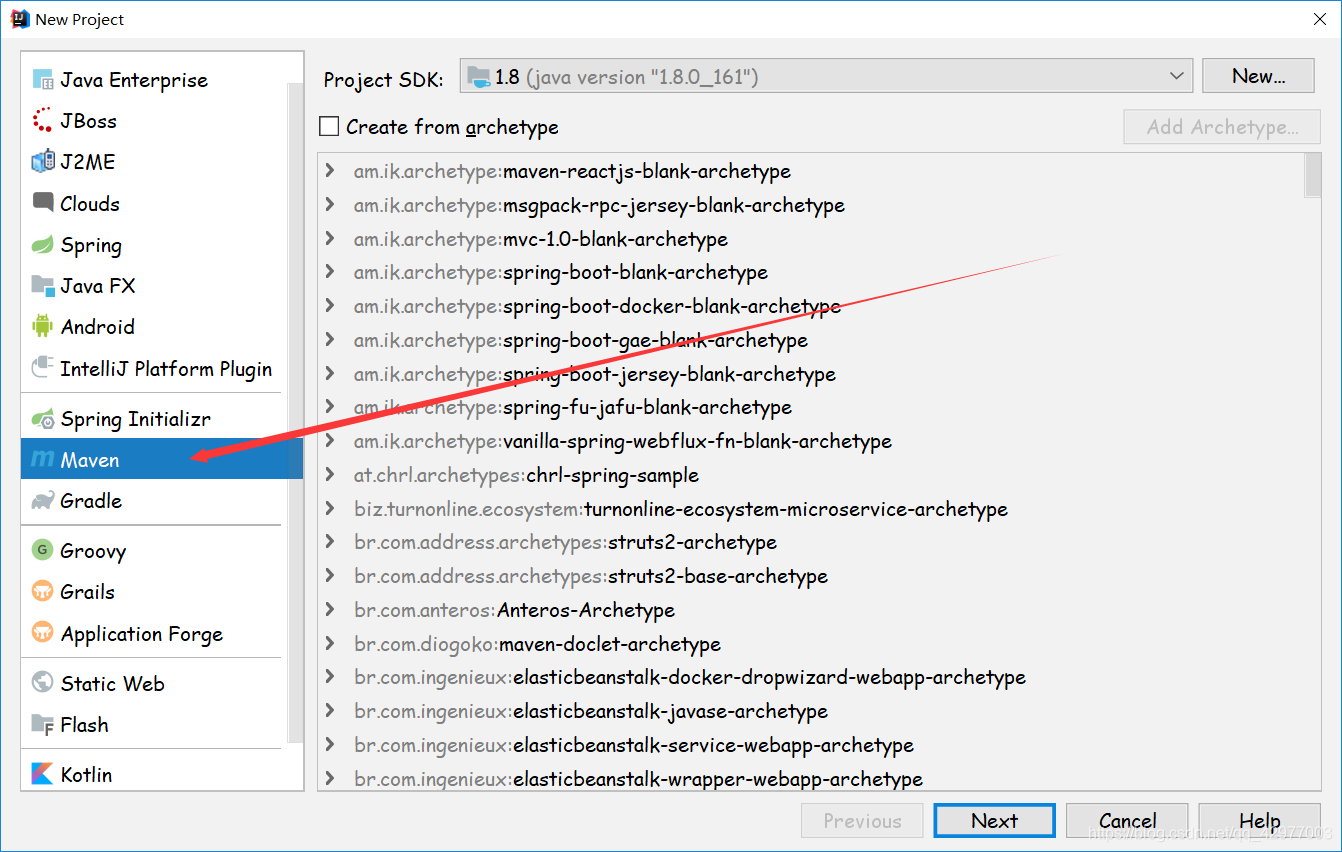Expand chrl-spring-sample entry
The height and width of the screenshot is (852, 1342).
pyautogui.click(x=330, y=475)
